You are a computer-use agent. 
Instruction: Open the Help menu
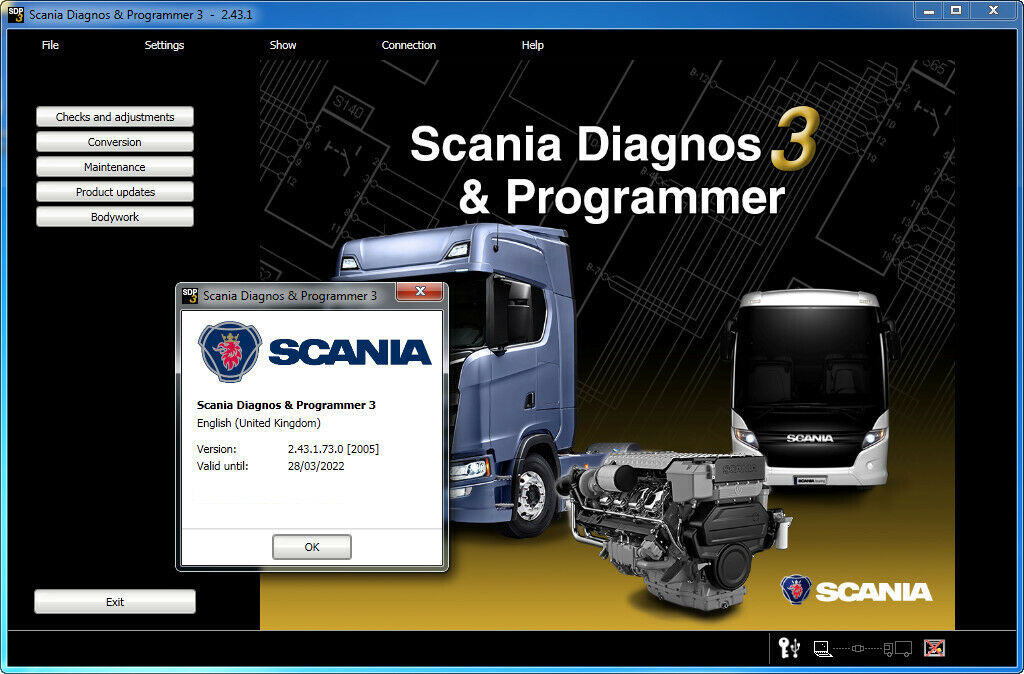[532, 45]
